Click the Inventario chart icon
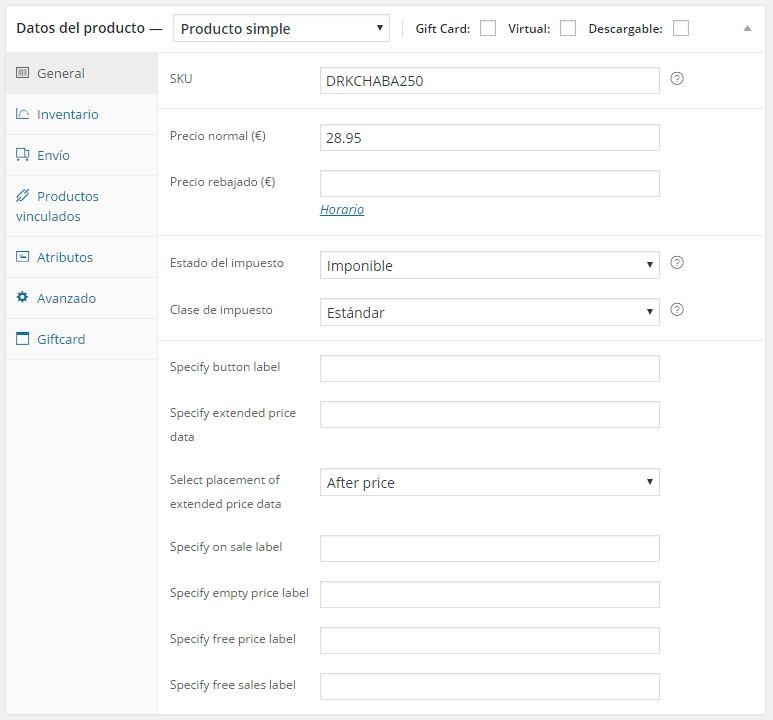 22,113
